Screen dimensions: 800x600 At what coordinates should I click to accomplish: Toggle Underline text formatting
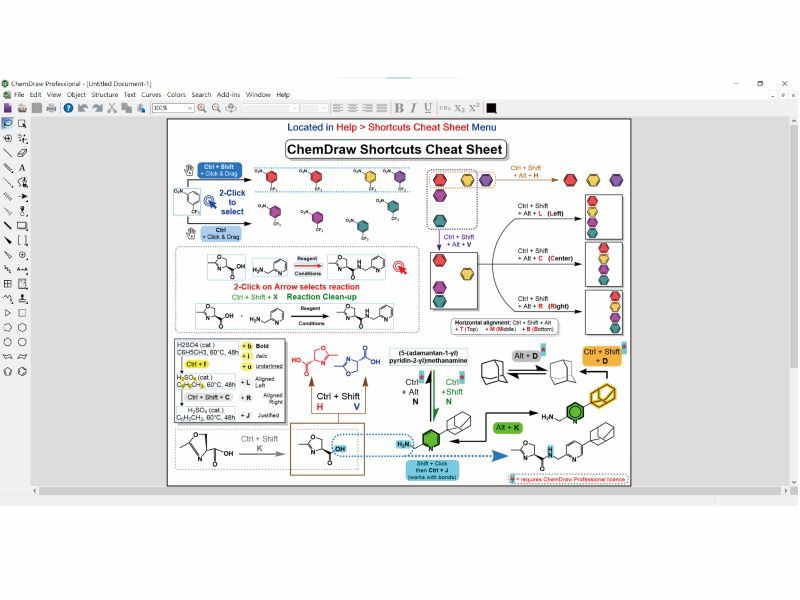click(x=428, y=108)
